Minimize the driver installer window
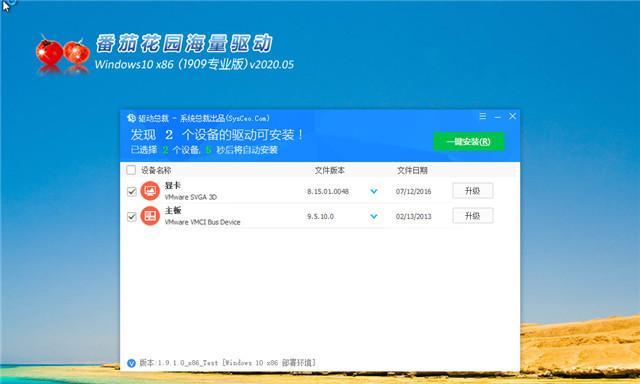Viewport: 640px width, 384px height. (497, 117)
